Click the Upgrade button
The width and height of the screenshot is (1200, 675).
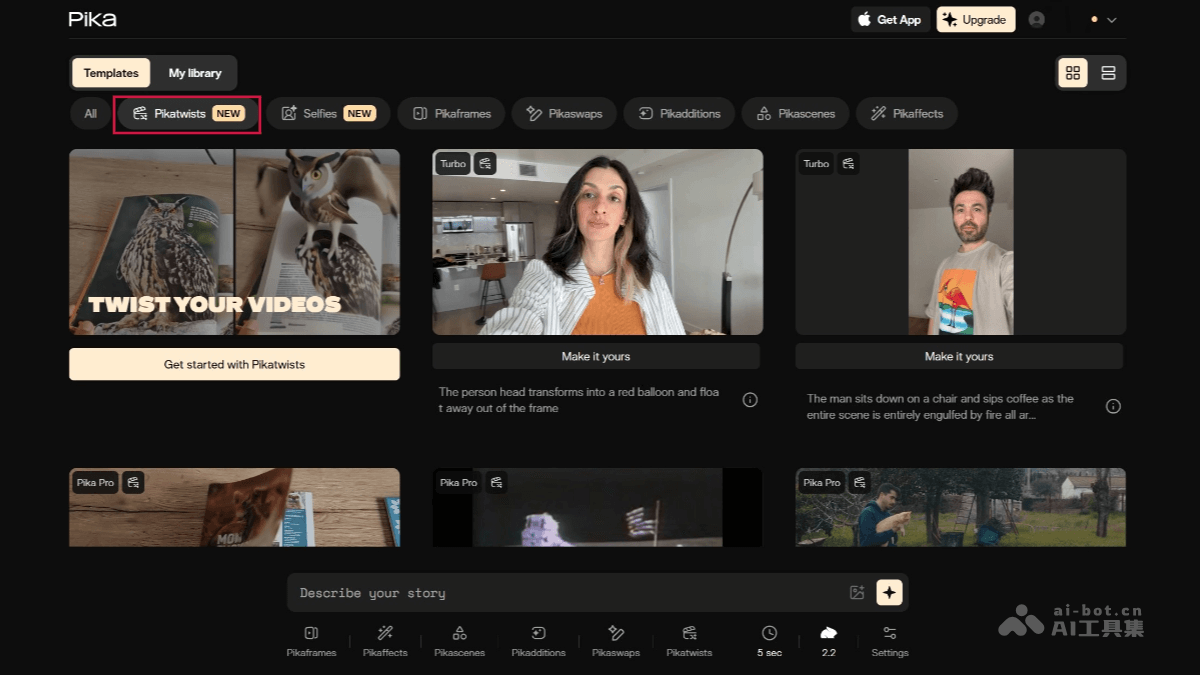tap(975, 20)
